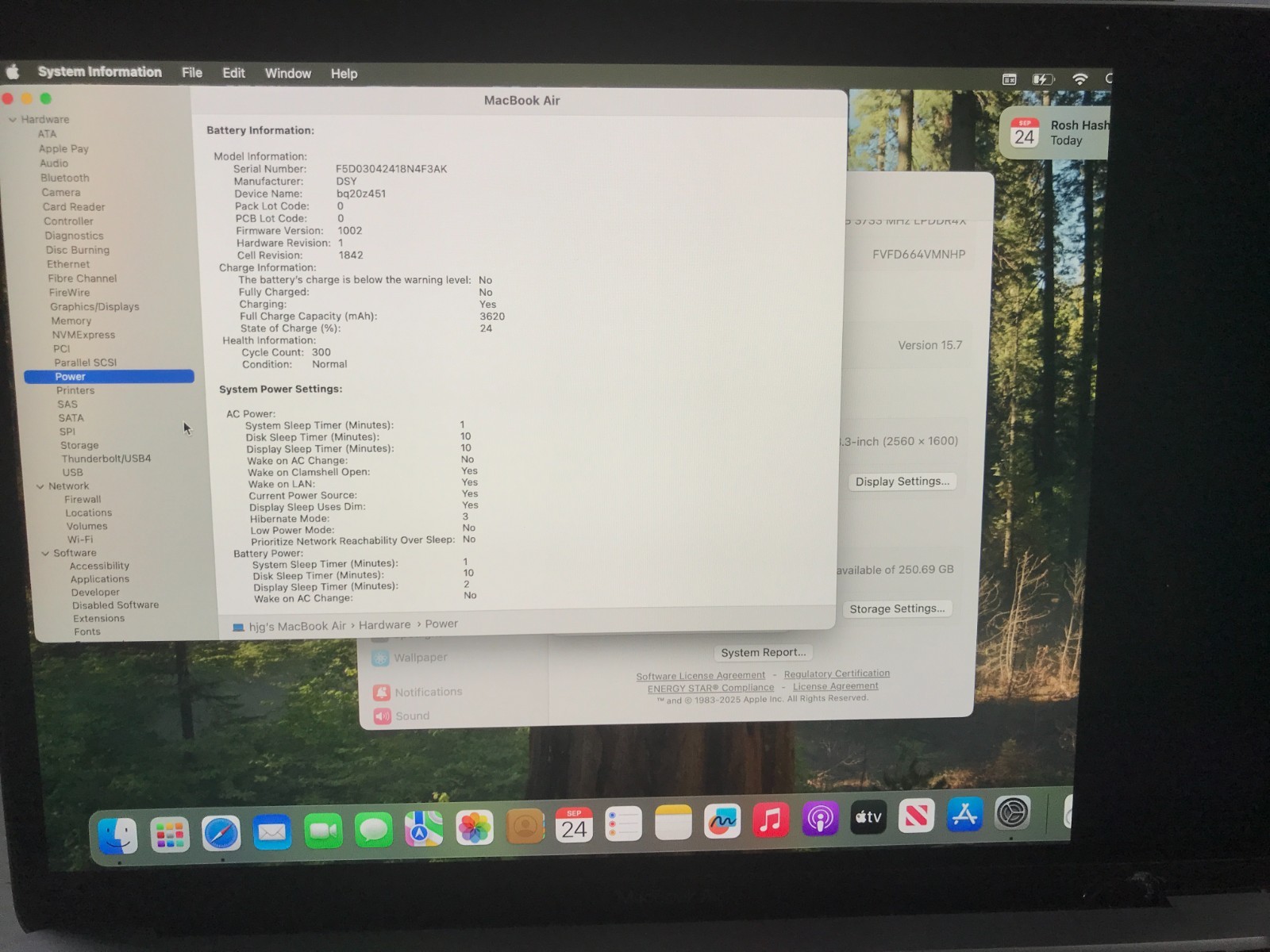This screenshot has width=1270, height=952.
Task: Open the Maps app in the Dock
Action: click(x=424, y=830)
